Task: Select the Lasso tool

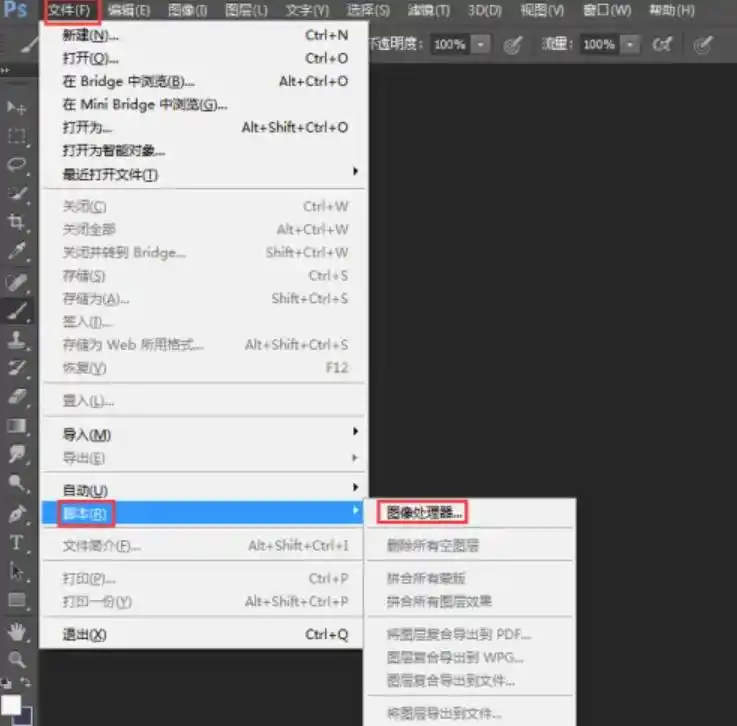Action: (17, 164)
